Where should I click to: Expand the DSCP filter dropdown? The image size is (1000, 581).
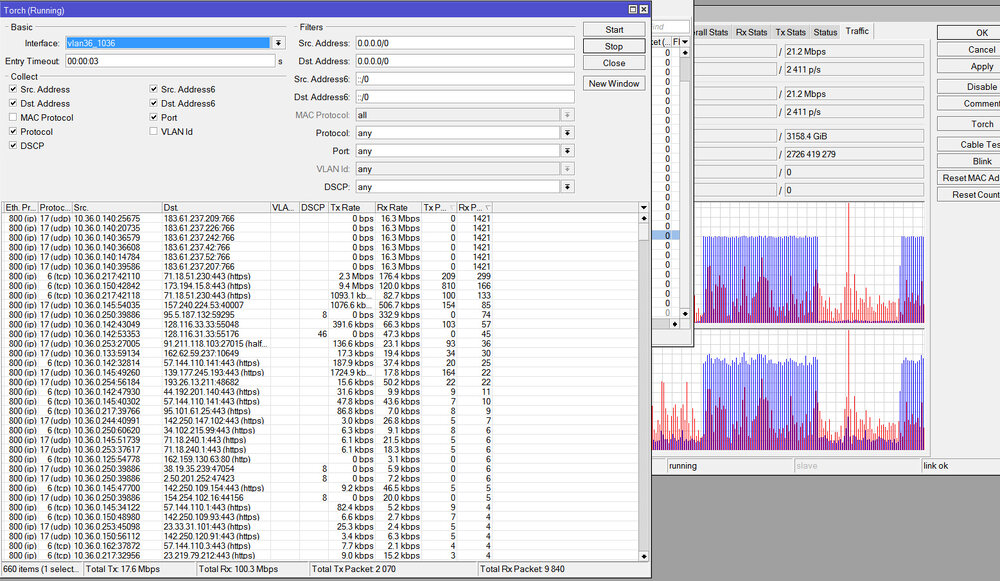coord(567,187)
